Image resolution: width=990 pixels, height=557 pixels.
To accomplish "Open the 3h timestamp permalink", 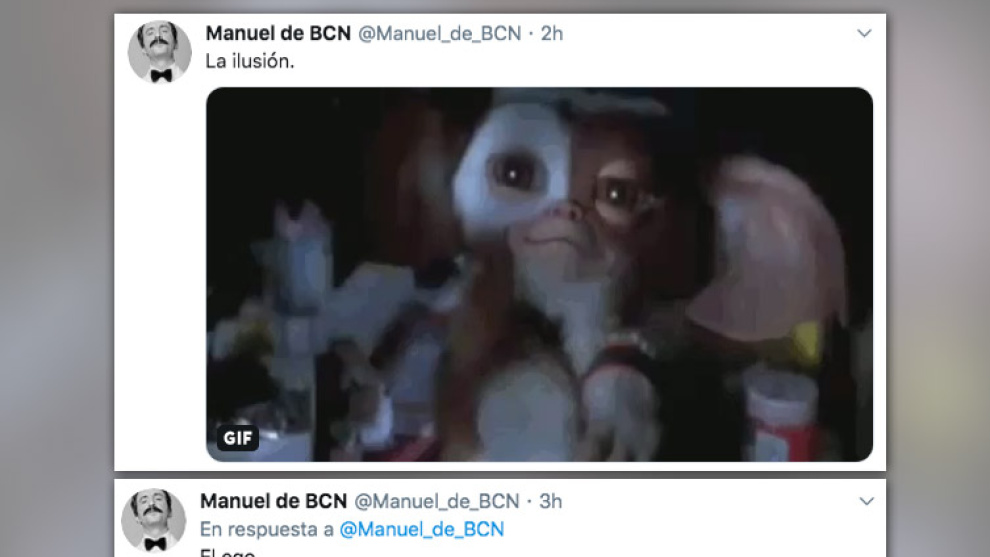I will coord(550,501).
